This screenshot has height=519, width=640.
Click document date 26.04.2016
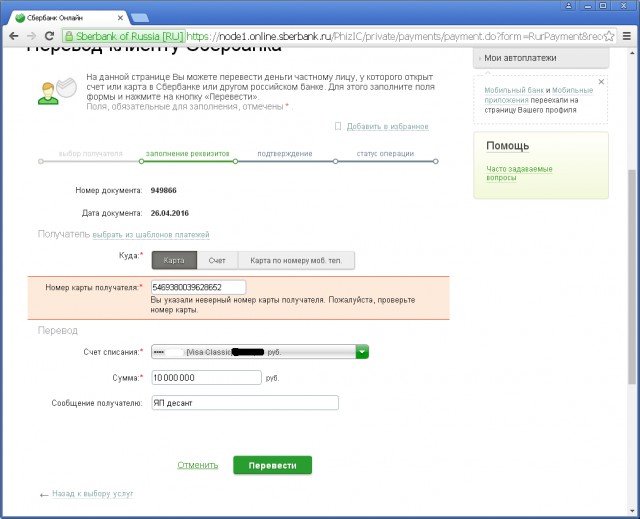[170, 213]
